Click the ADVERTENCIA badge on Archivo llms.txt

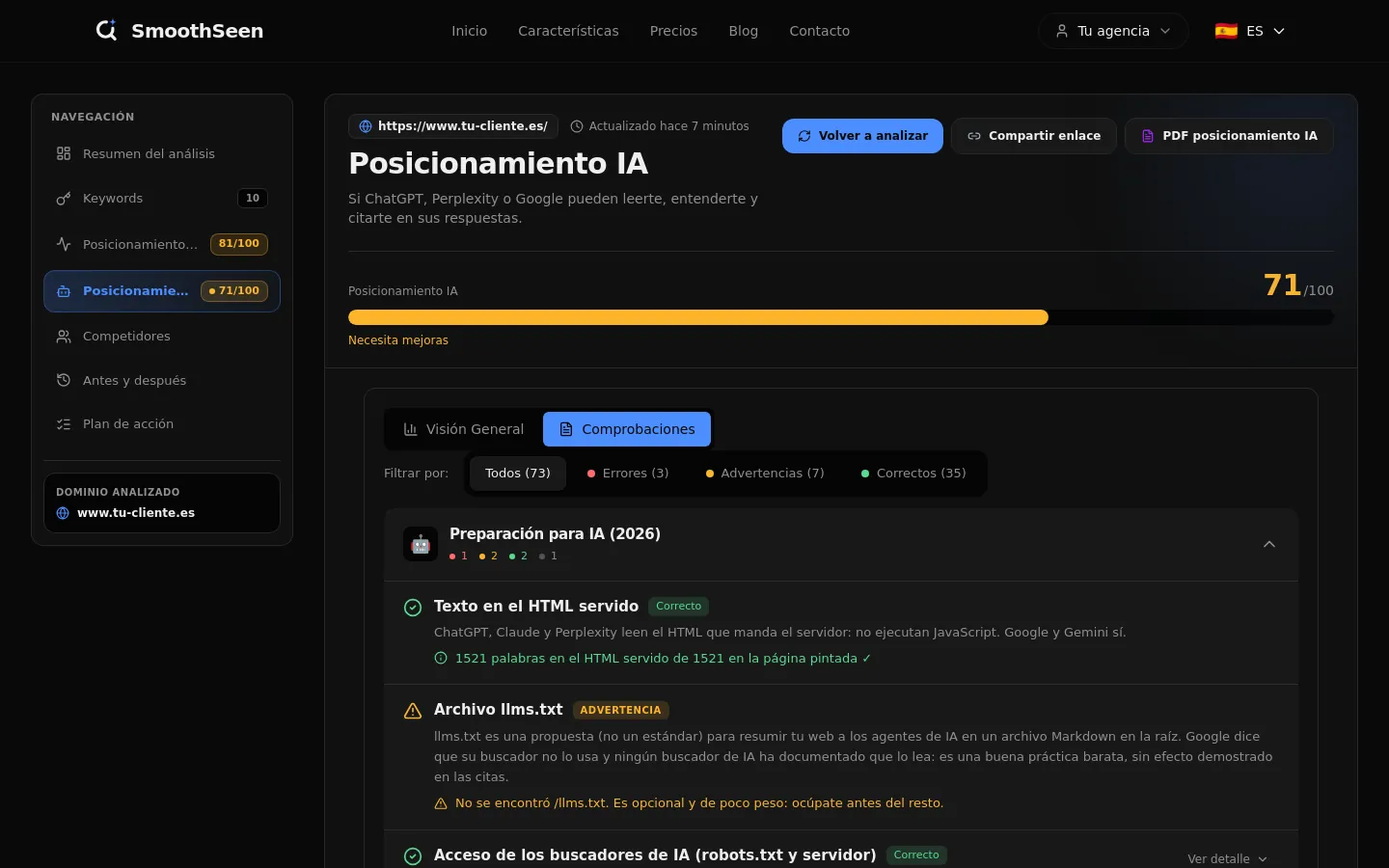(620, 711)
